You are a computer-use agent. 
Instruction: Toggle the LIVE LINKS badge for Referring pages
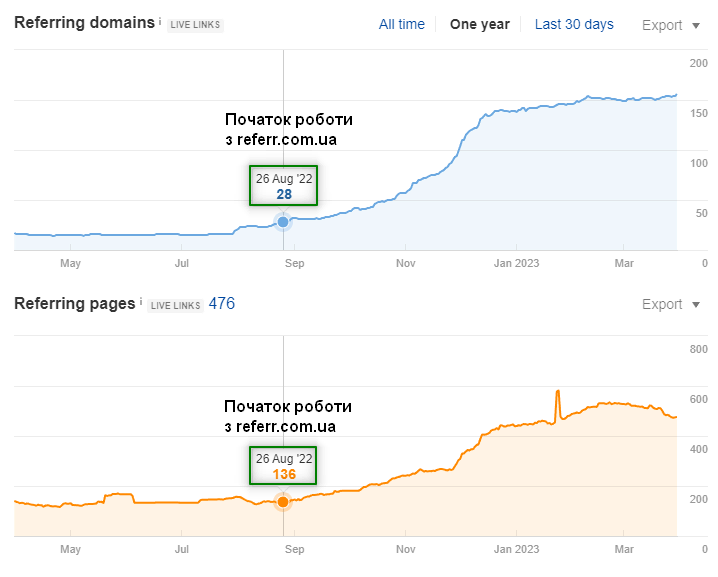point(176,305)
